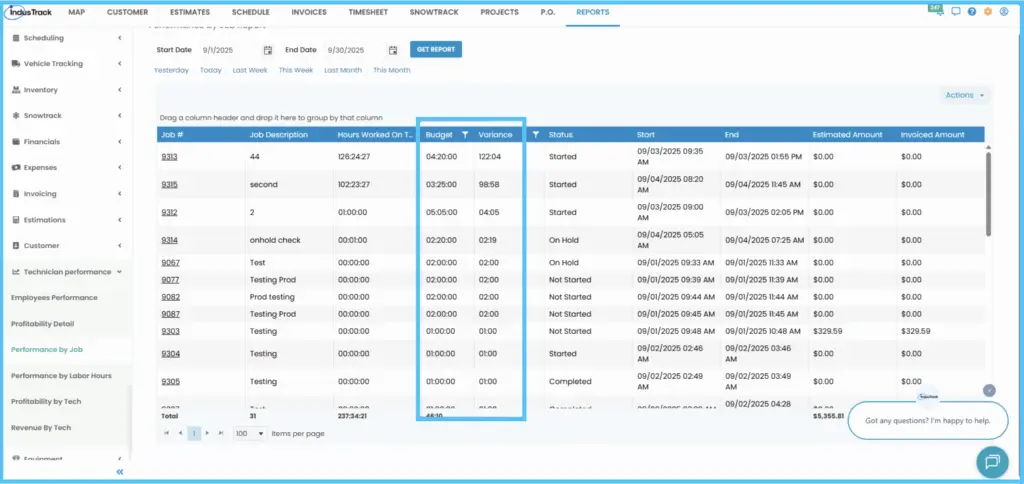Open items per page dropdown
1024x484 pixels.
(x=250, y=433)
